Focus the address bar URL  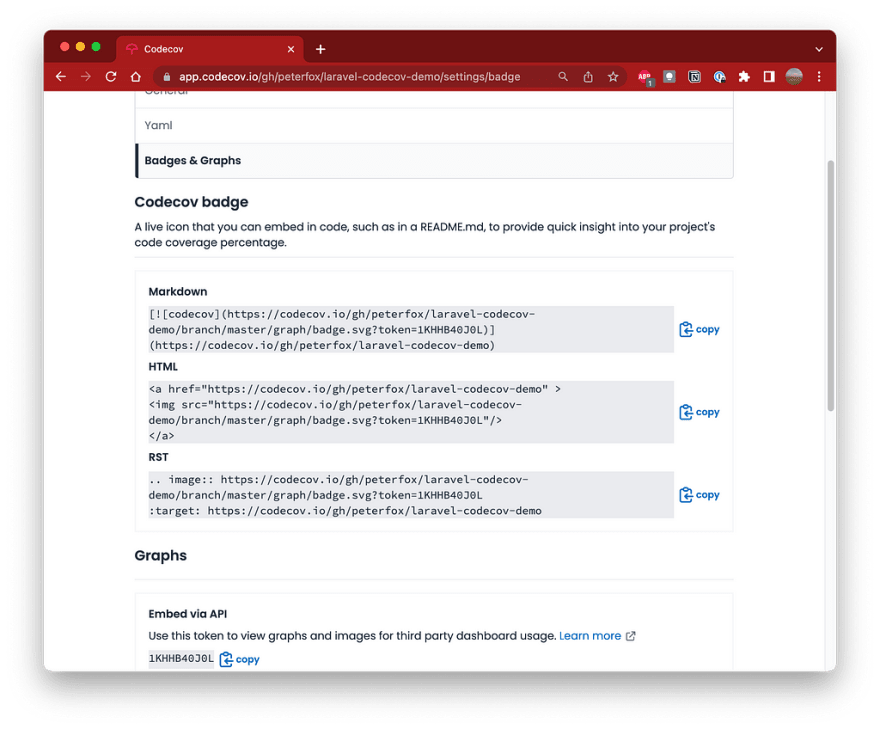(349, 77)
